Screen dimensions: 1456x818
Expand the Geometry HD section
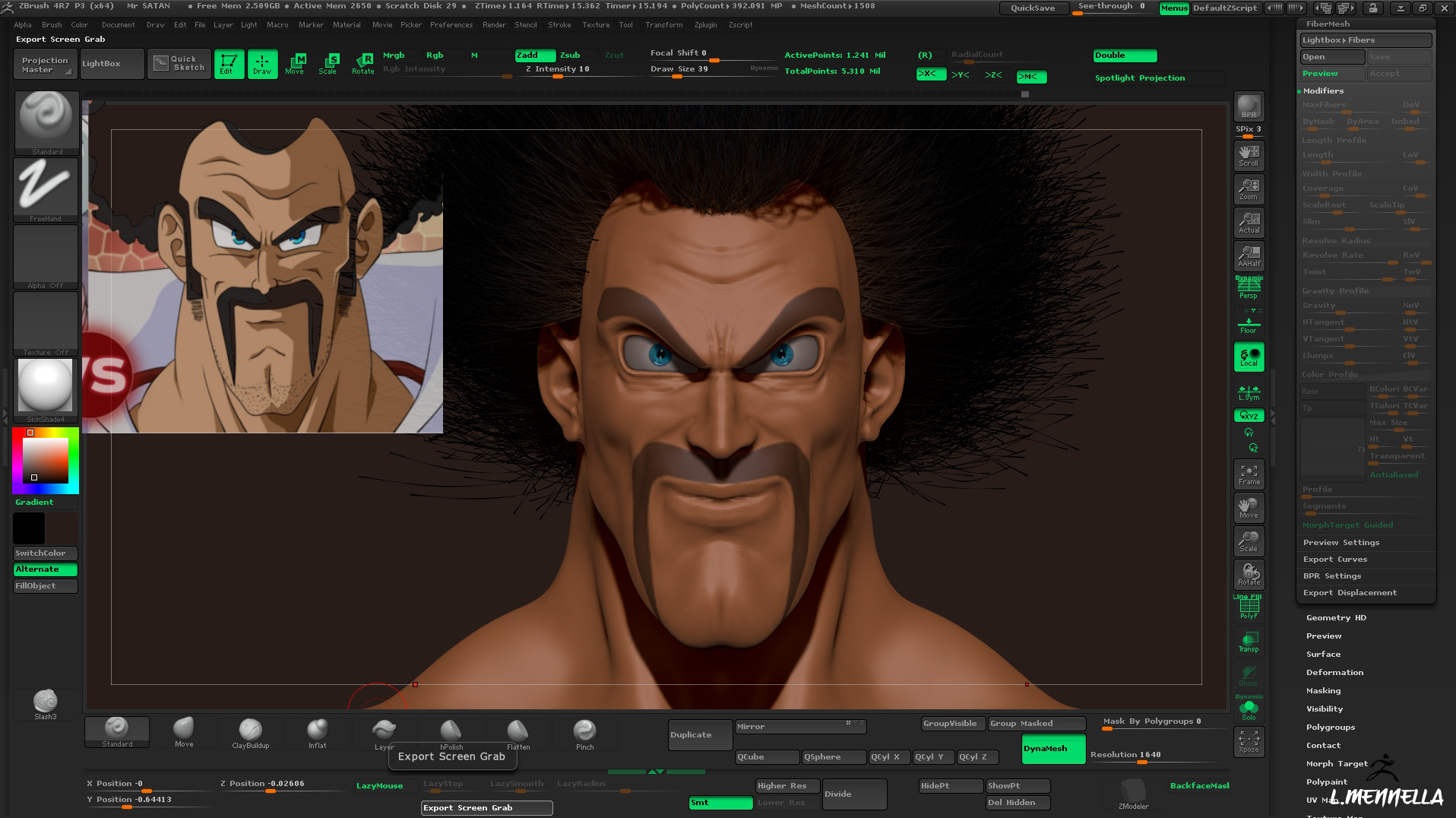click(1336, 618)
